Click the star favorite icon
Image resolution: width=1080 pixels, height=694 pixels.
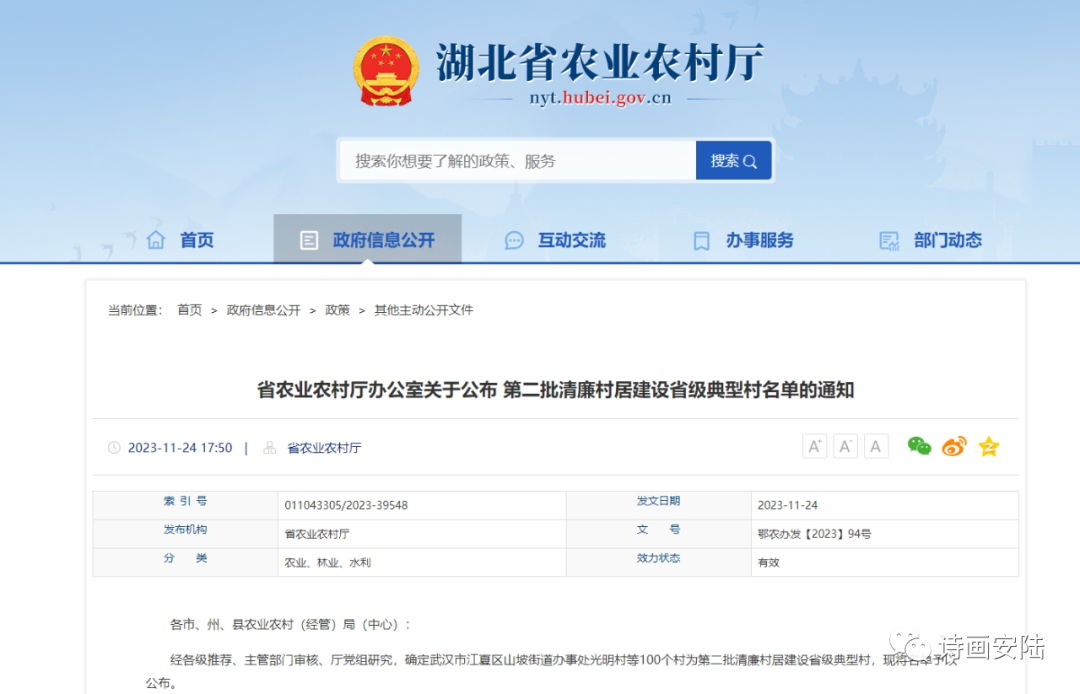[988, 446]
